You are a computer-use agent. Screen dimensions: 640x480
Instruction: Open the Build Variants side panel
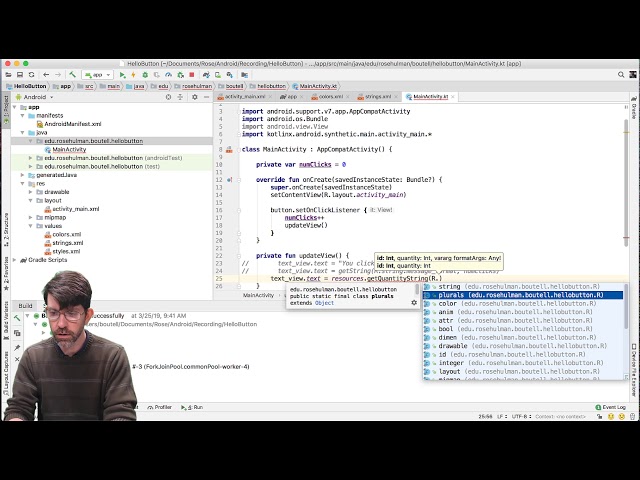[x=6, y=320]
